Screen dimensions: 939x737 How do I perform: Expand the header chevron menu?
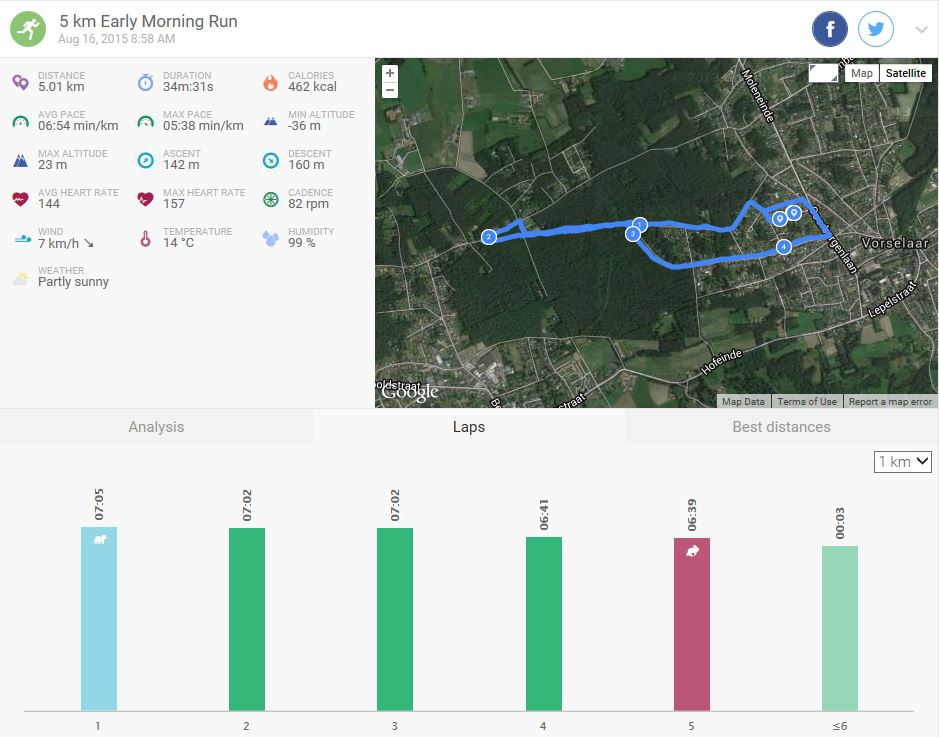(921, 30)
